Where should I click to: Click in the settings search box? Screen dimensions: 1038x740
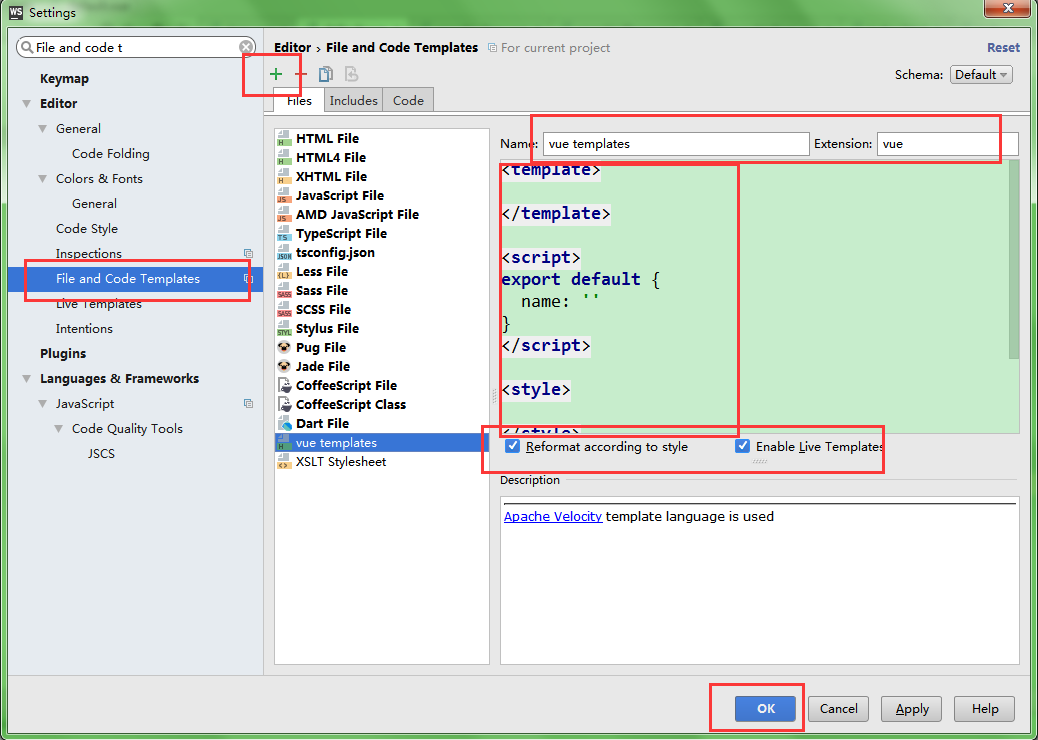click(136, 48)
